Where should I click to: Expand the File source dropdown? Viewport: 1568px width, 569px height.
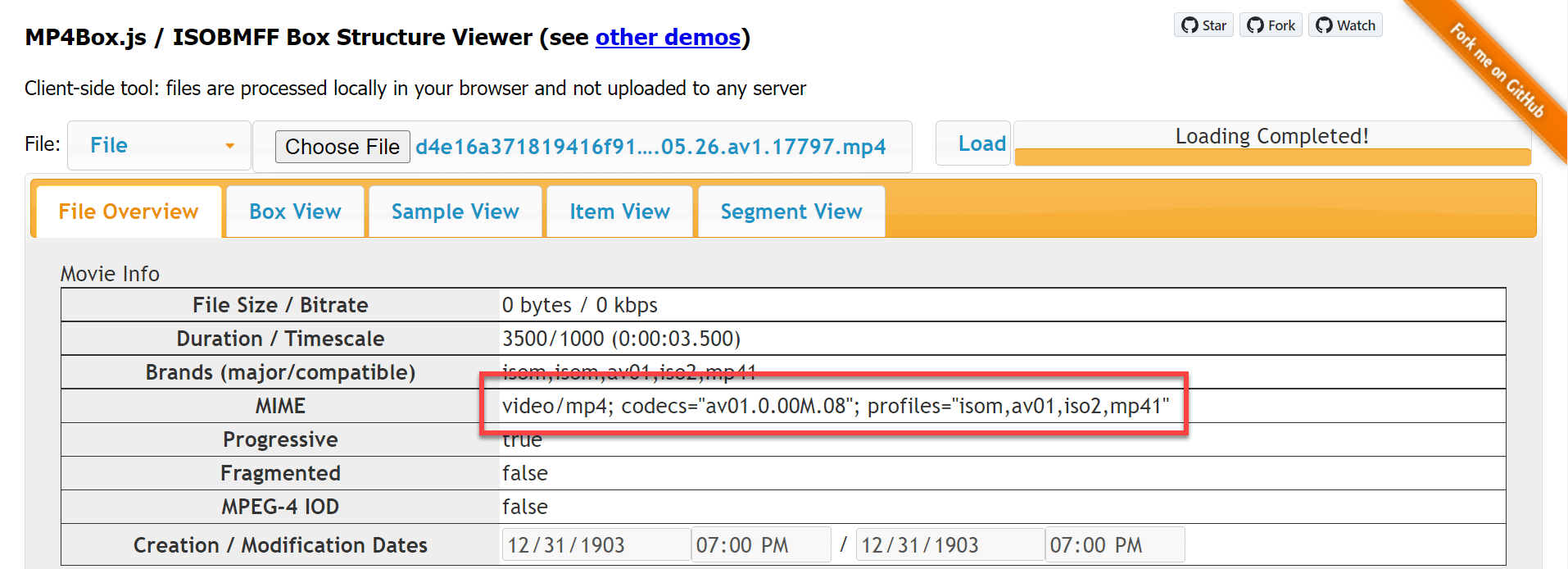(x=159, y=146)
